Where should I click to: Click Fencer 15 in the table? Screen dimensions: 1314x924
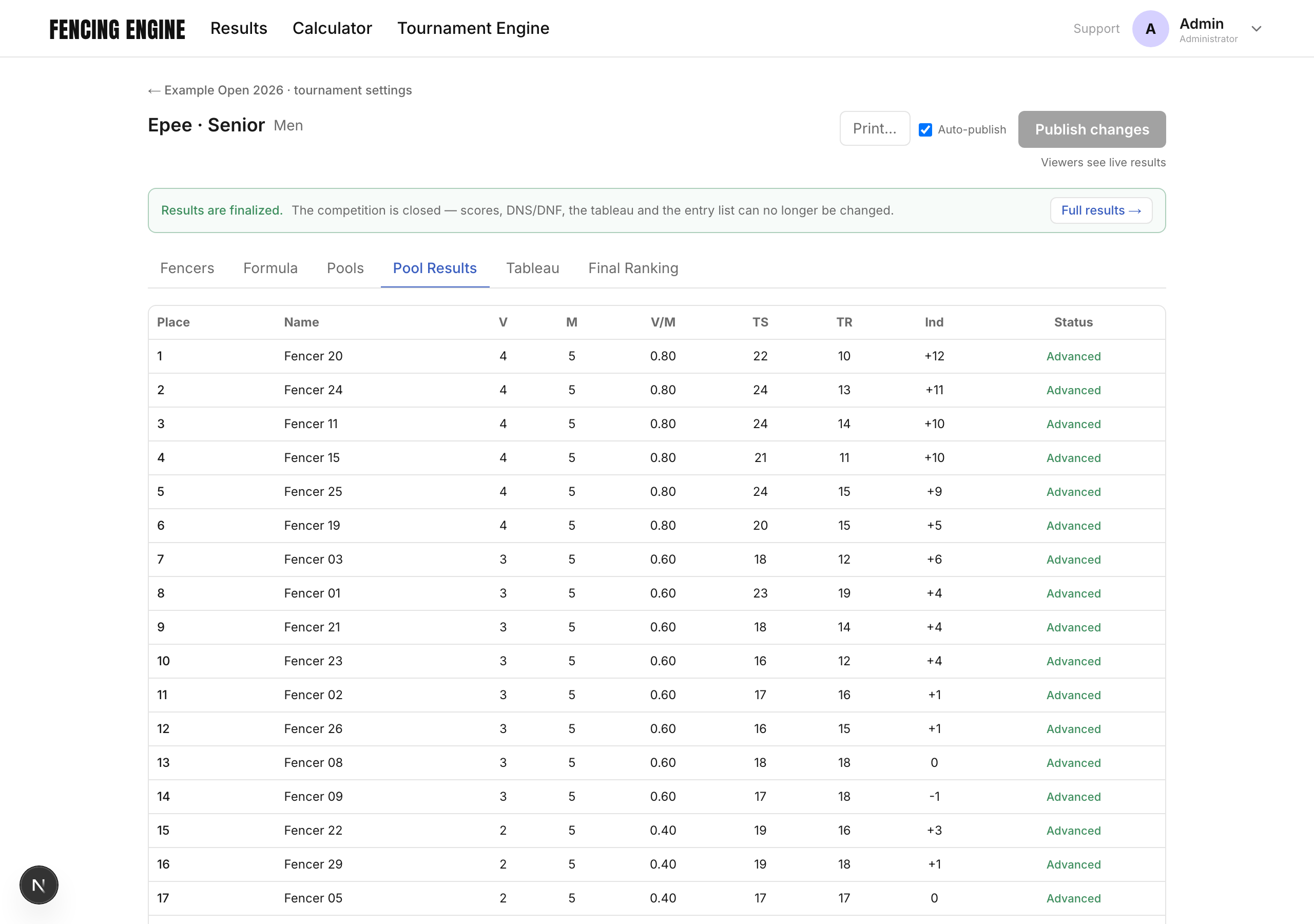(x=312, y=457)
